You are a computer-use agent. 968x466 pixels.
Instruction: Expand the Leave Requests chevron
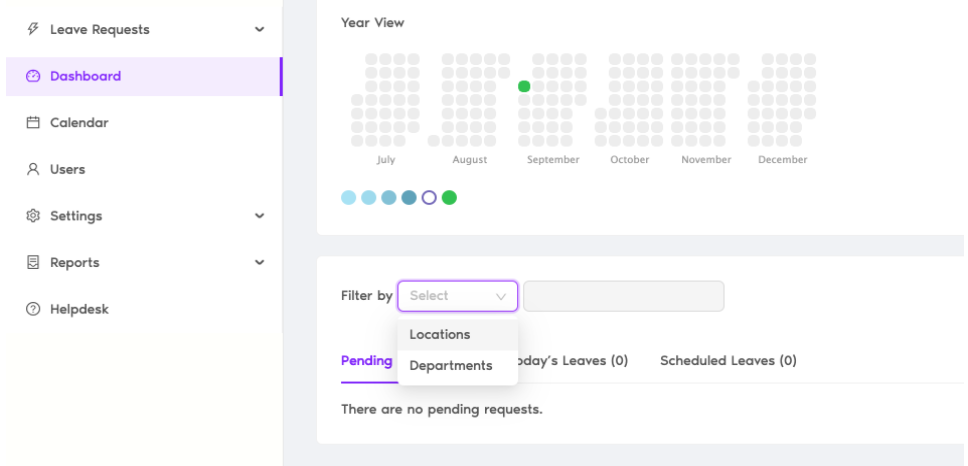click(260, 30)
